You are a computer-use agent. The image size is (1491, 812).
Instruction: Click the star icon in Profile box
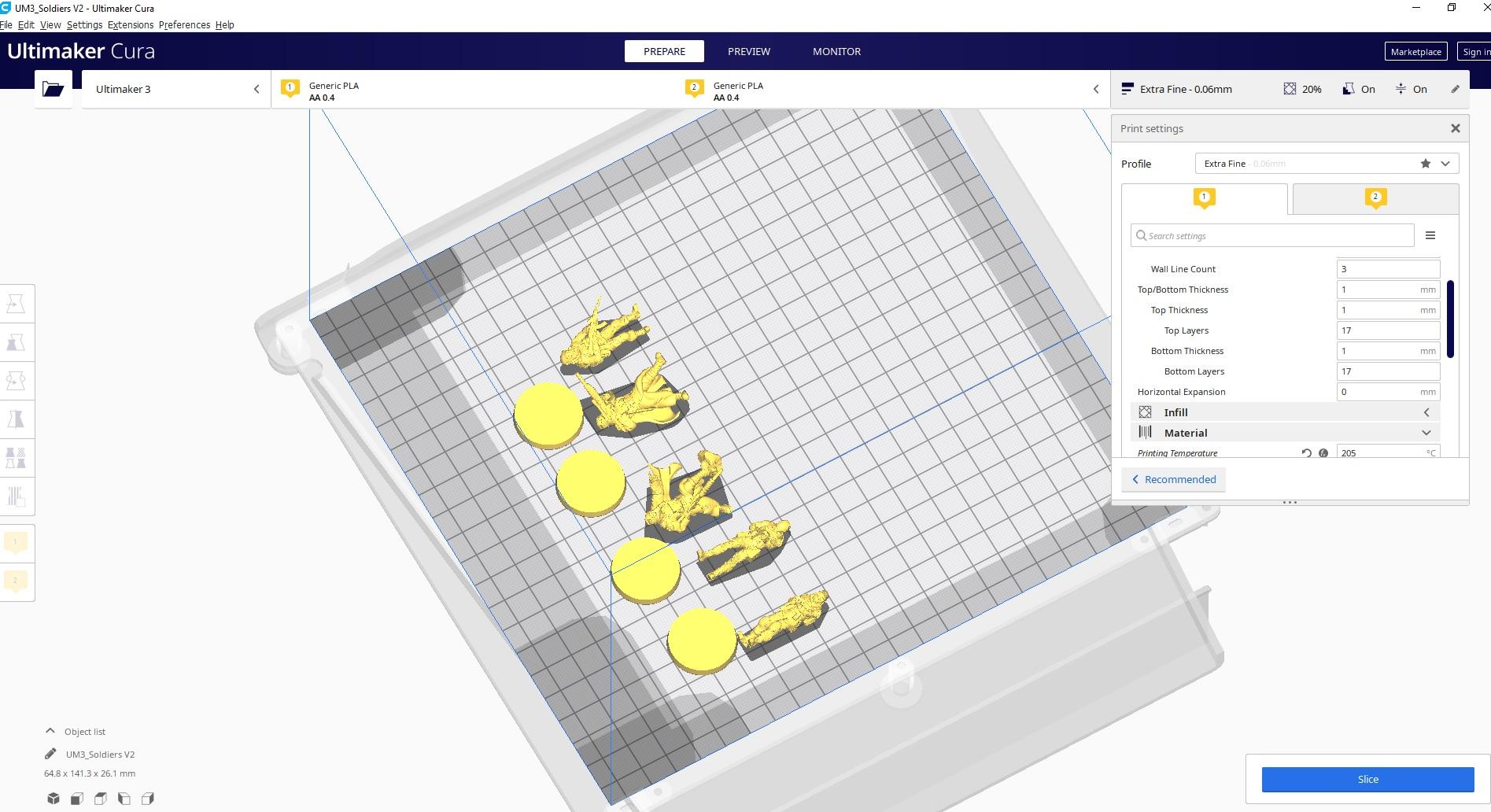1426,164
